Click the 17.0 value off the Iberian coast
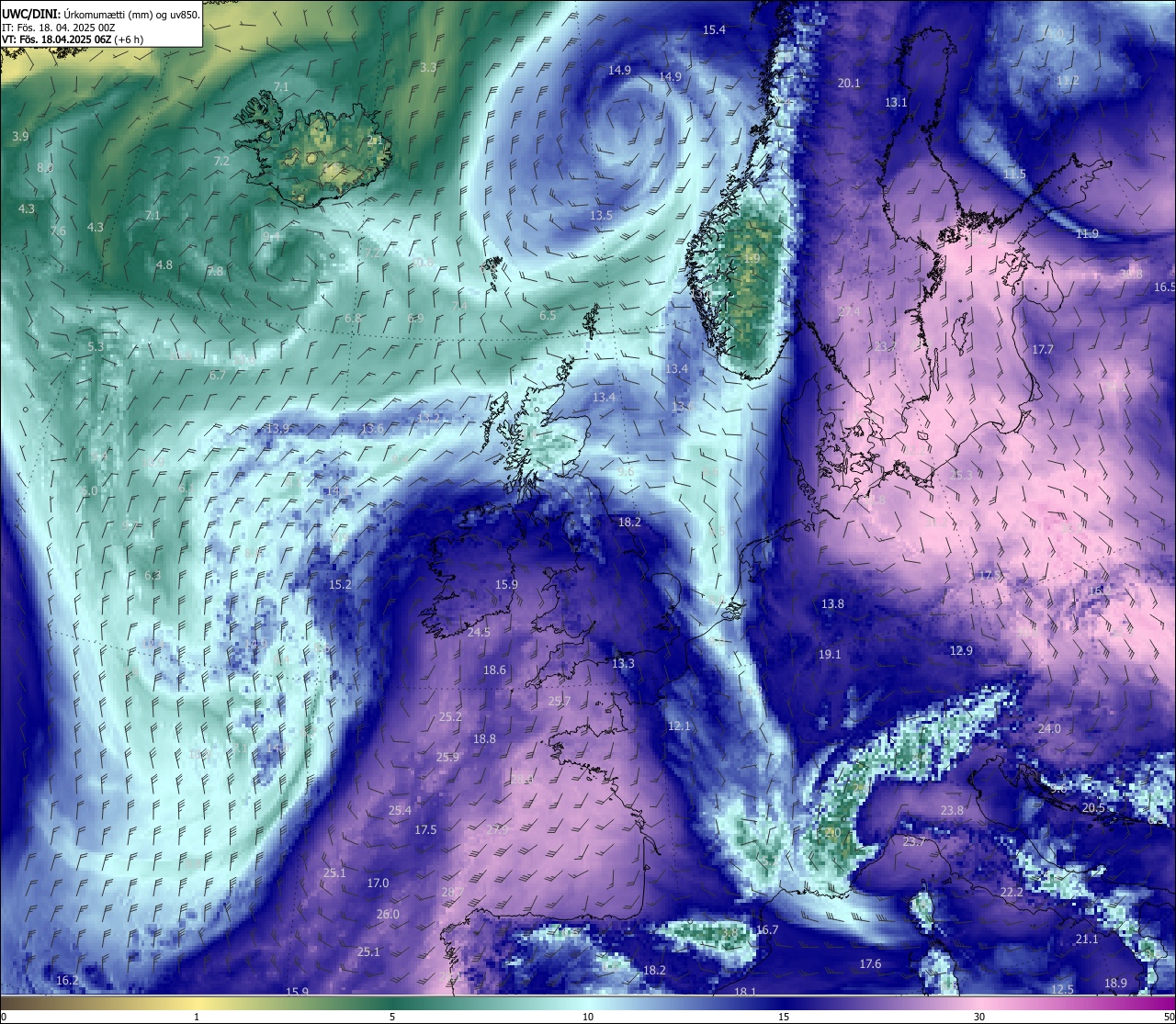The image size is (1176, 1024). [378, 883]
